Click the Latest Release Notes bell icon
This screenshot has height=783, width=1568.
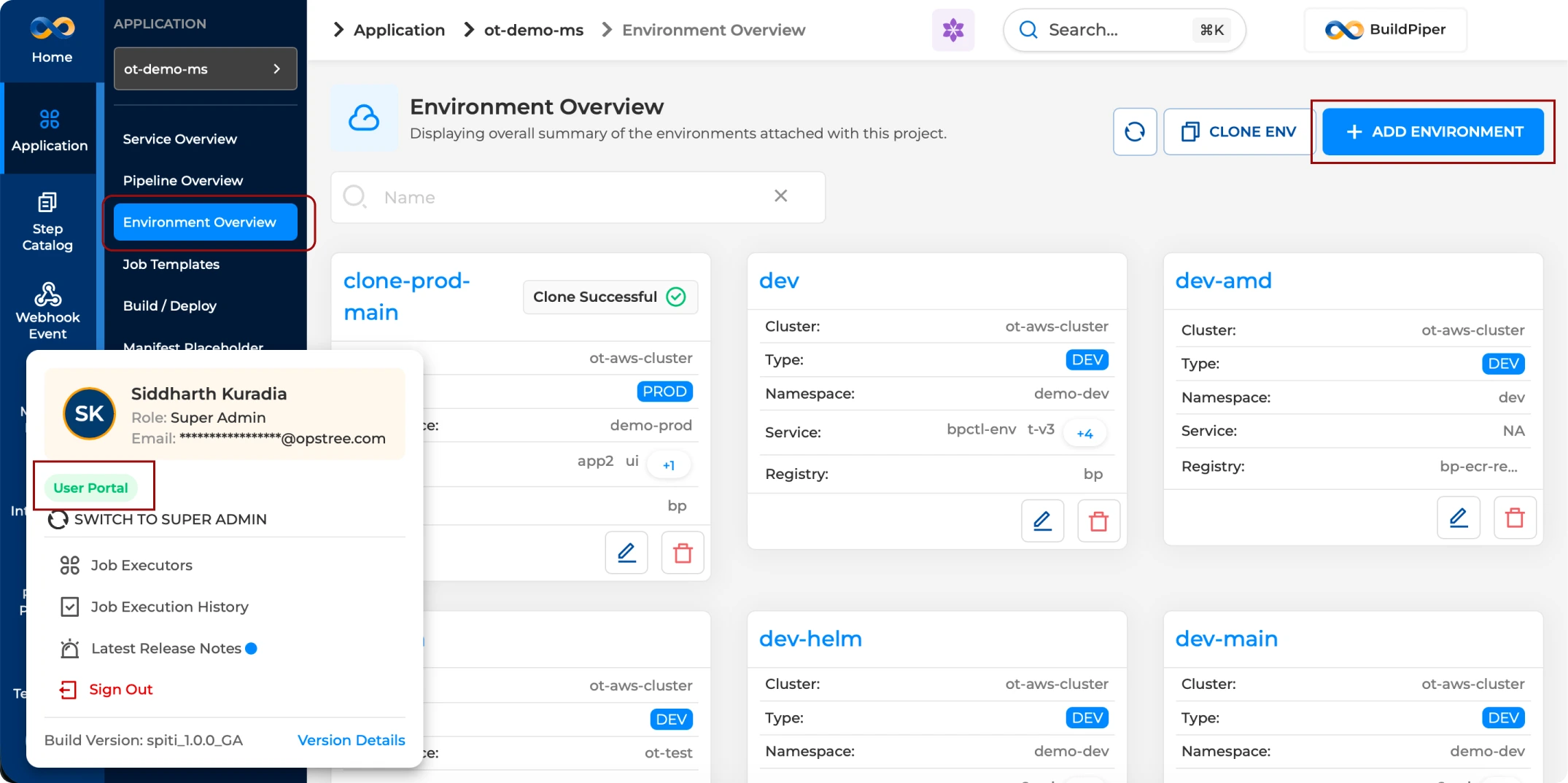[70, 648]
